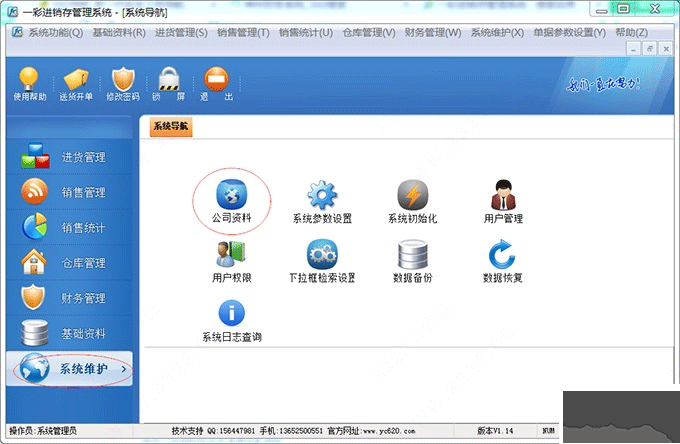Open the 帮助(Z) menu
The height and width of the screenshot is (444, 680).
pyautogui.click(x=631, y=33)
